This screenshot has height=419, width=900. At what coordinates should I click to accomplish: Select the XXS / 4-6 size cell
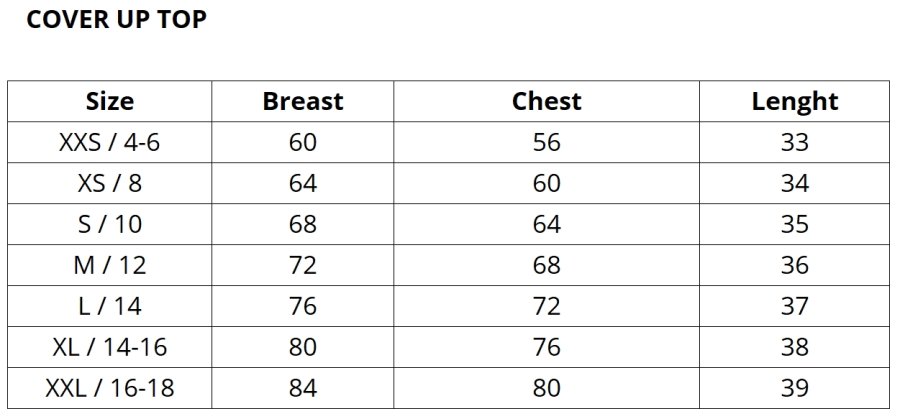[110, 142]
